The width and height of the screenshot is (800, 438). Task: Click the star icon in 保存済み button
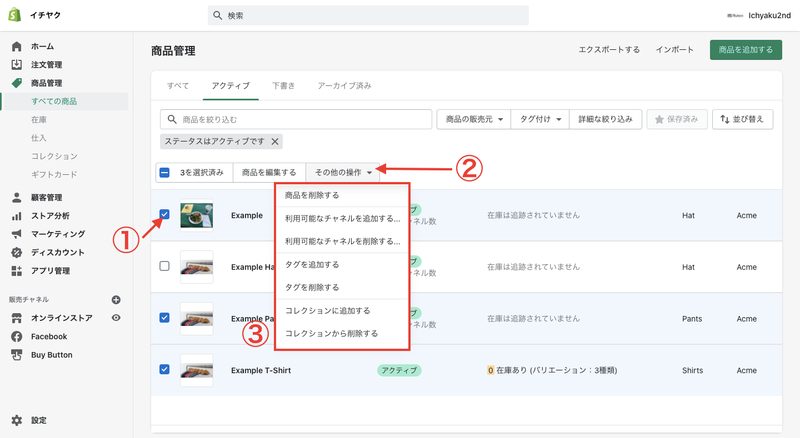[x=659, y=119]
